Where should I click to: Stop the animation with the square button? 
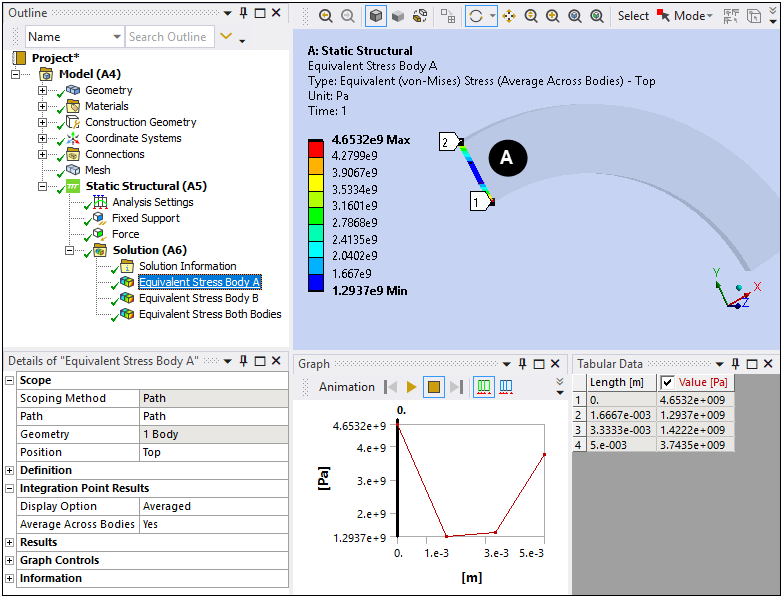click(434, 387)
